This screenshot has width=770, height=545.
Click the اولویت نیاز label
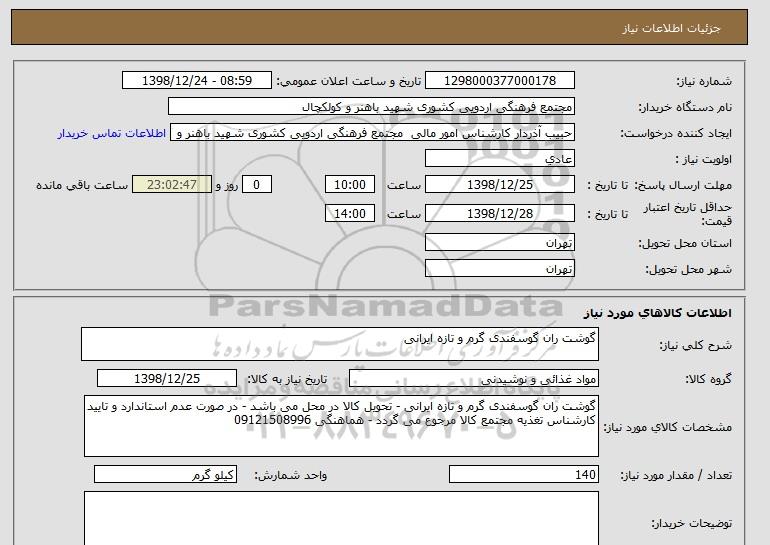(704, 160)
